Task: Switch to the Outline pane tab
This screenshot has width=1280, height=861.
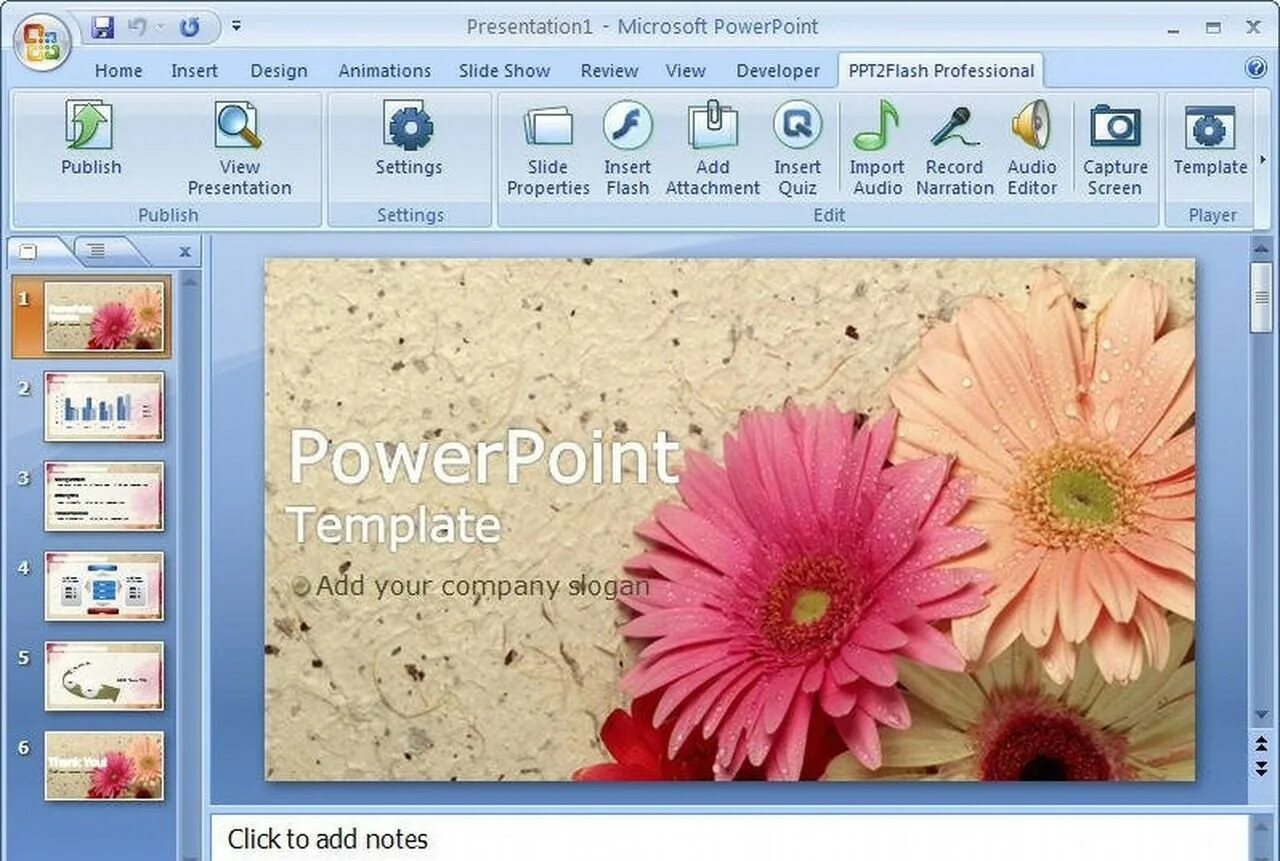Action: [x=97, y=252]
